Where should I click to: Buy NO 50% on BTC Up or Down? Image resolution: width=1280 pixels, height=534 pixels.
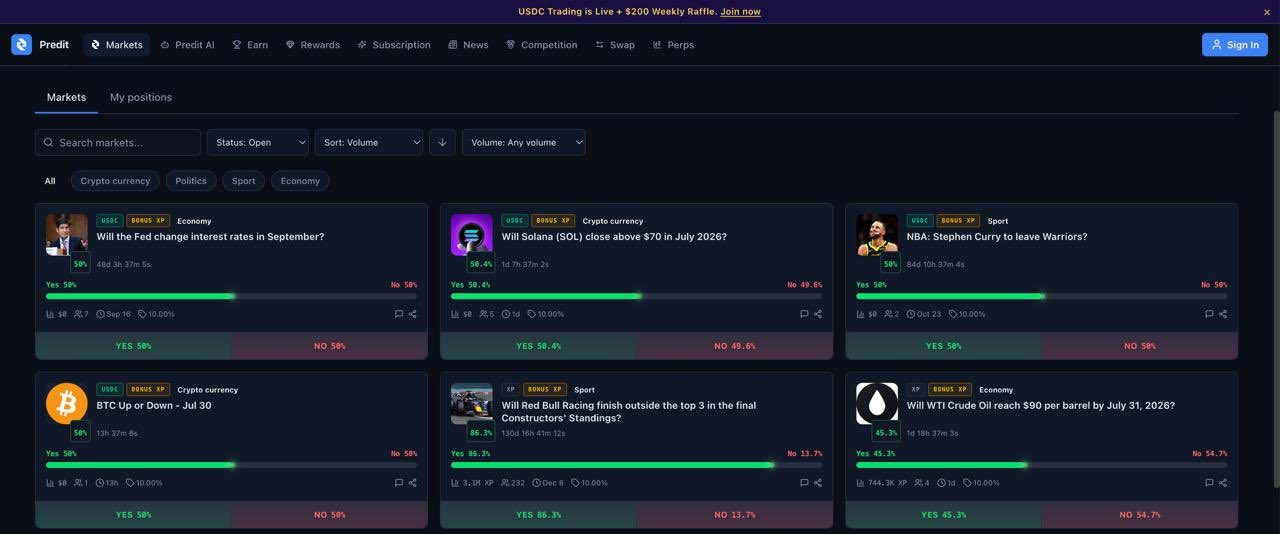coord(330,515)
